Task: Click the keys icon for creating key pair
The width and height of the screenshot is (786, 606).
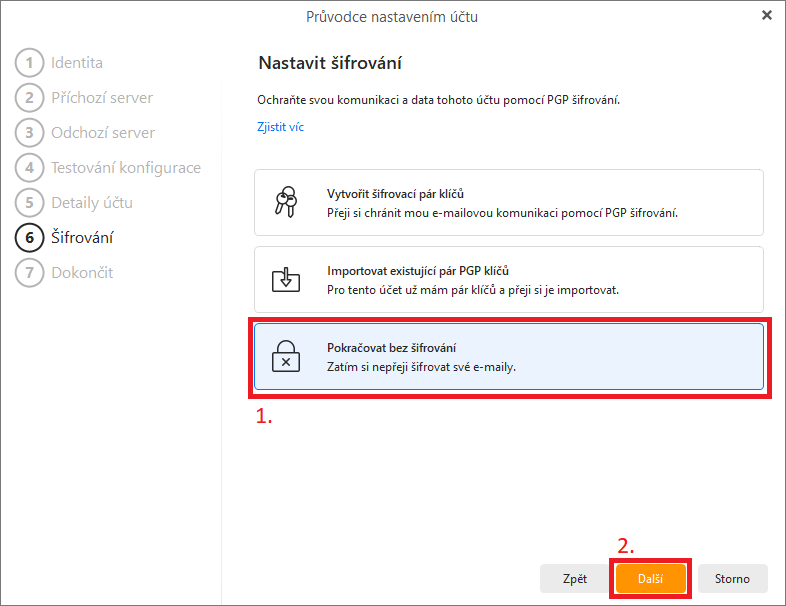Action: 286,202
